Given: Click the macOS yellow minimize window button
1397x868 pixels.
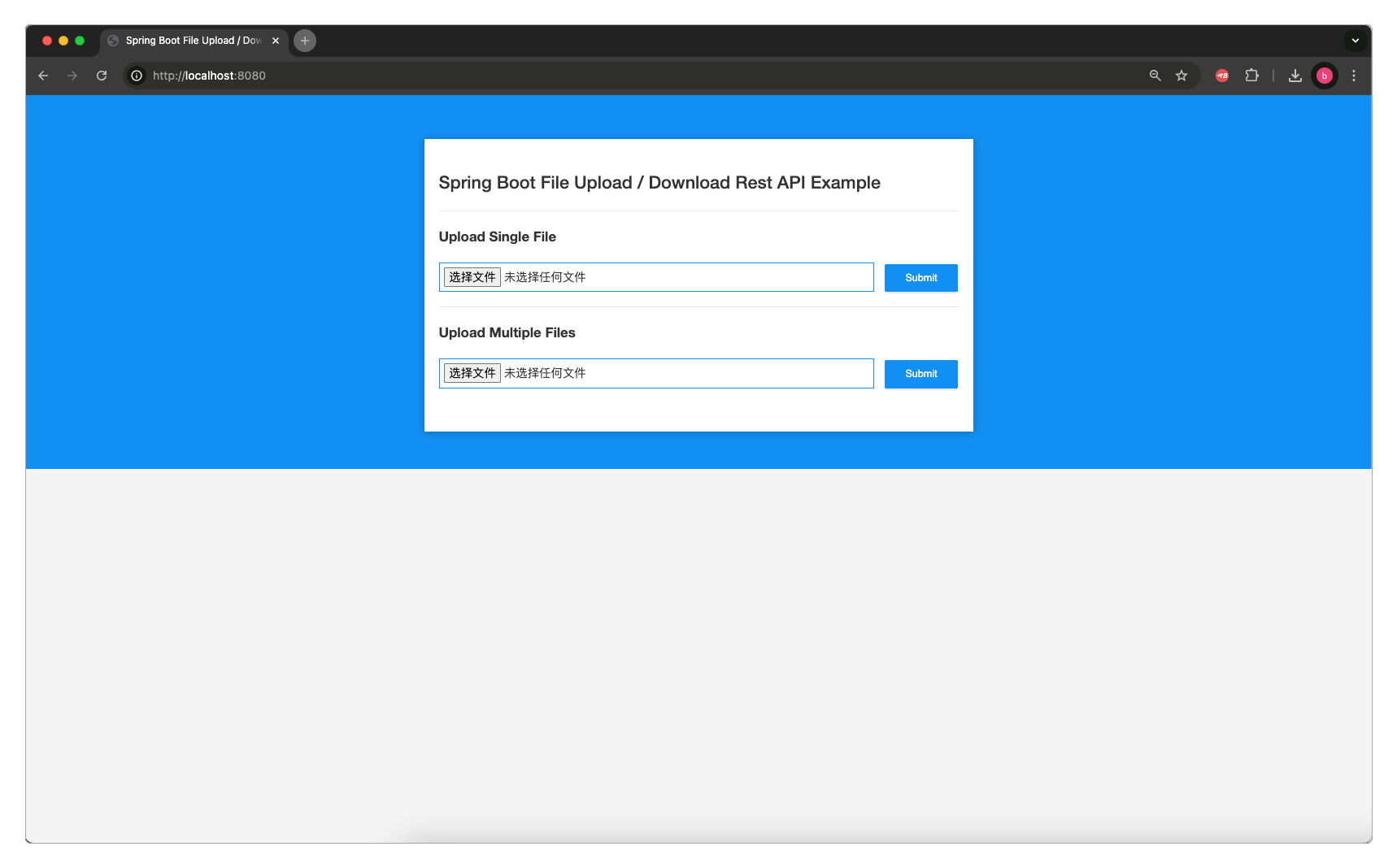Looking at the screenshot, I should coord(63,41).
